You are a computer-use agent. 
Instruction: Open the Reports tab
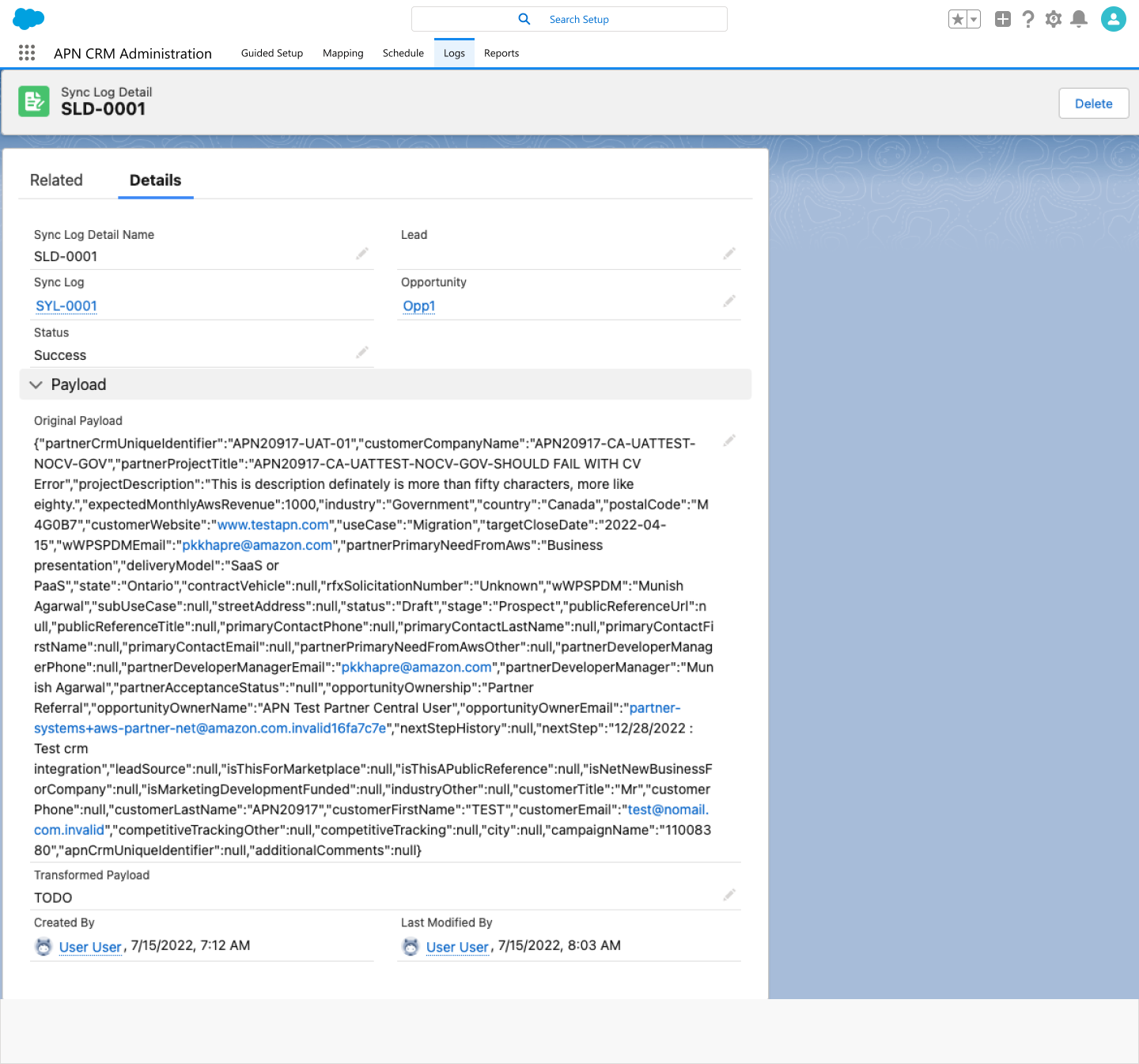pyautogui.click(x=501, y=53)
